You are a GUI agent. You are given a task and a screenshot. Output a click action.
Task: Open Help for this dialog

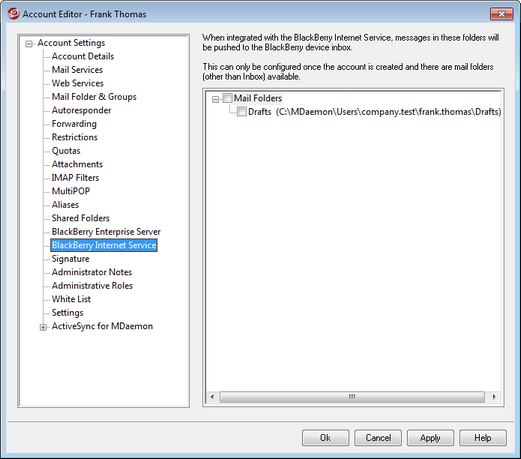pyautogui.click(x=483, y=438)
